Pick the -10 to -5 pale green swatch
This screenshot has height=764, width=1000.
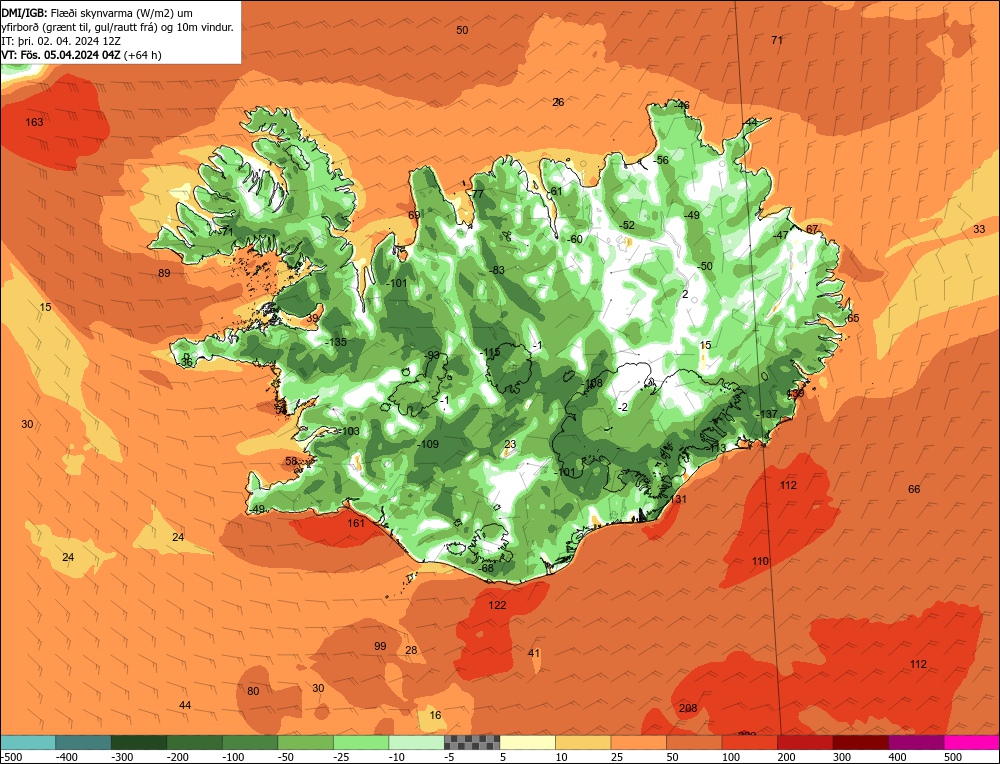(x=416, y=742)
